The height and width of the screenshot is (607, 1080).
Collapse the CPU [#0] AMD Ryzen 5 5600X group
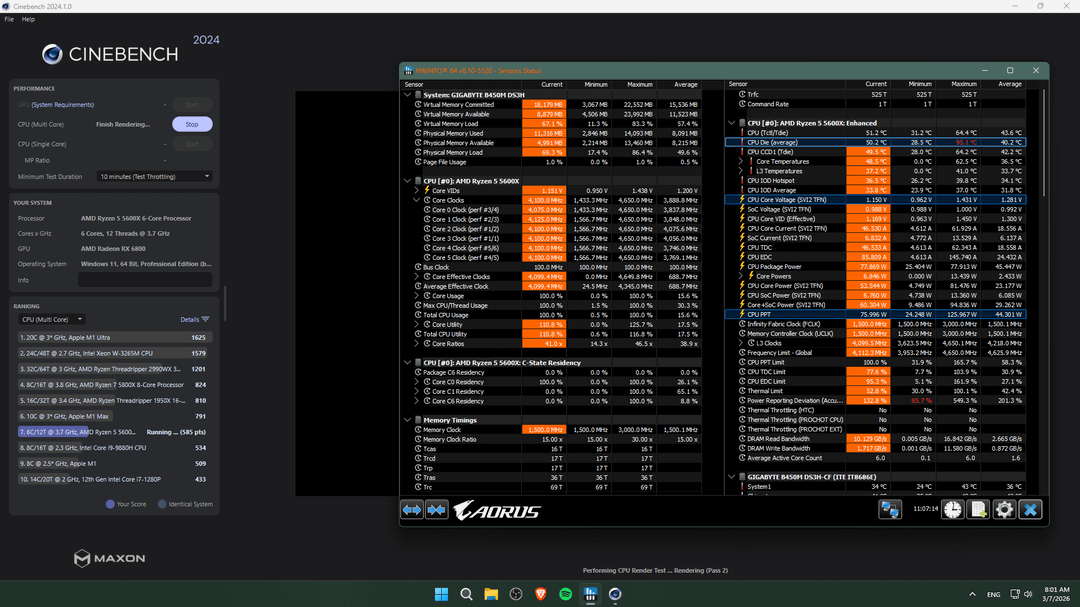[408, 181]
